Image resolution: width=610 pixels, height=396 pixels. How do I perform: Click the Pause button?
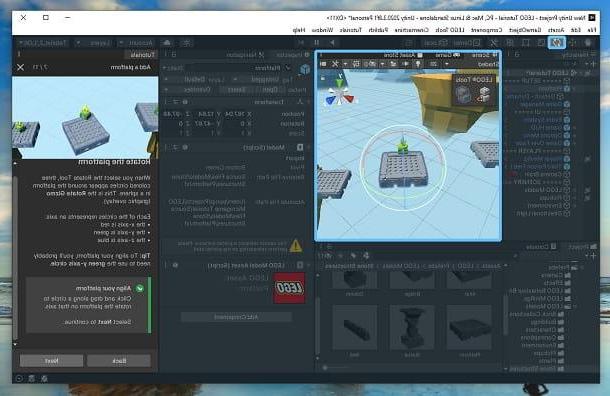click(317, 42)
